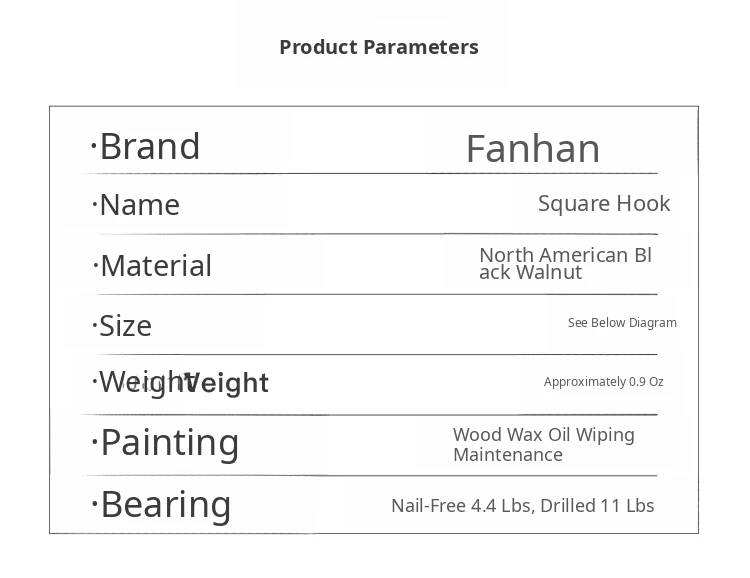Click the See Below Diagram text
This screenshot has height=578, width=750.
[622, 323]
